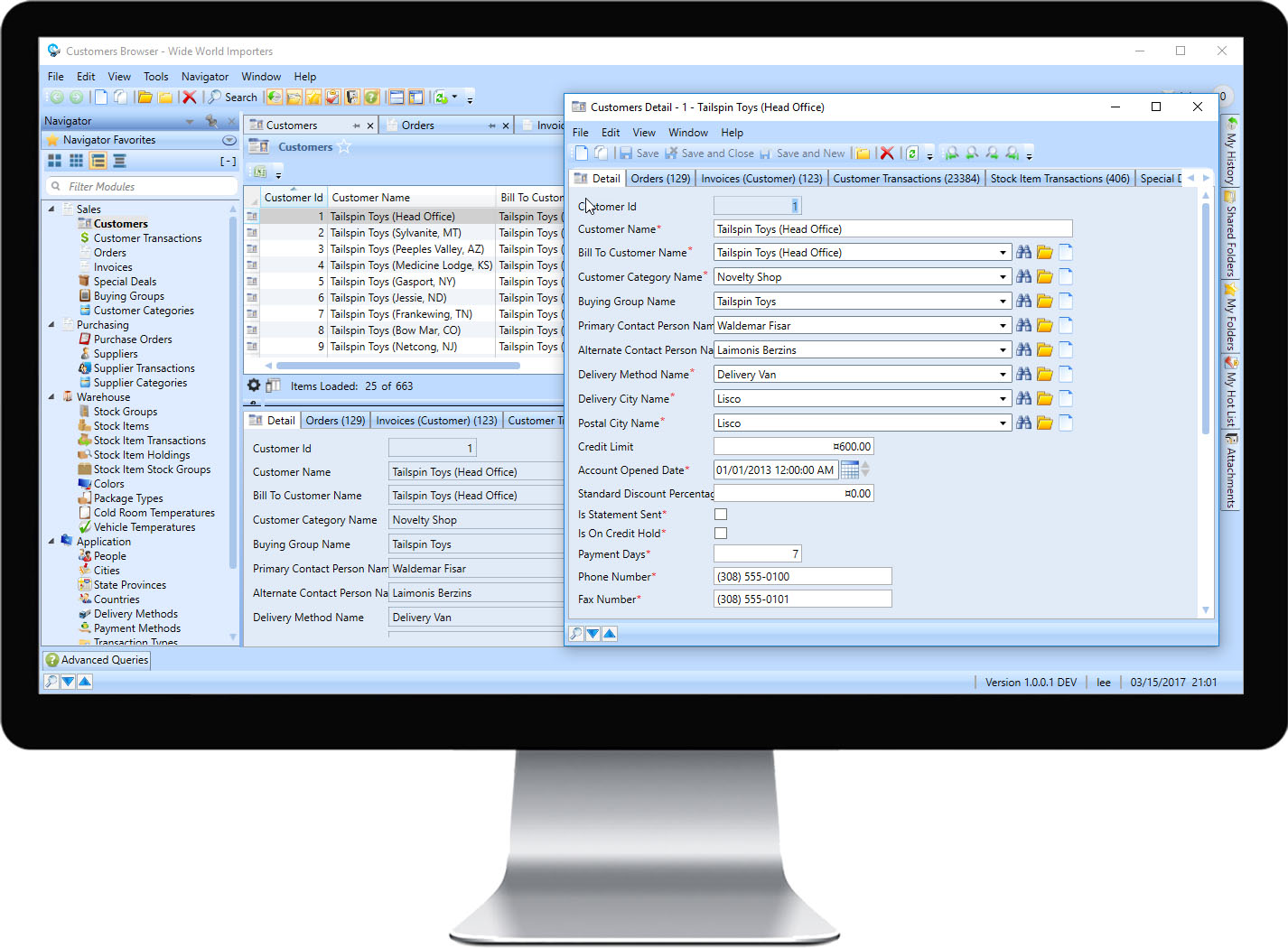The height and width of the screenshot is (948, 1288).
Task: Click the red delete X in main toolbar
Action: click(x=189, y=98)
